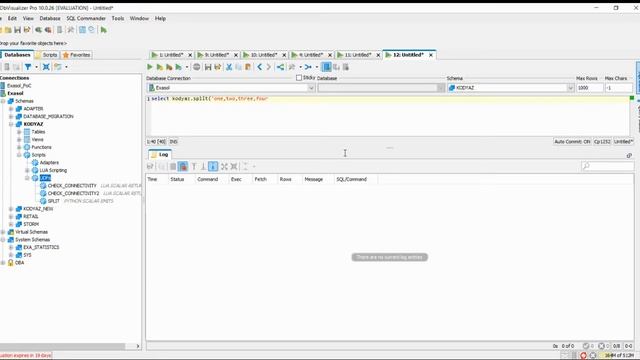The image size is (640, 360).
Task: Click the Max Chars input field
Action: pos(618,88)
